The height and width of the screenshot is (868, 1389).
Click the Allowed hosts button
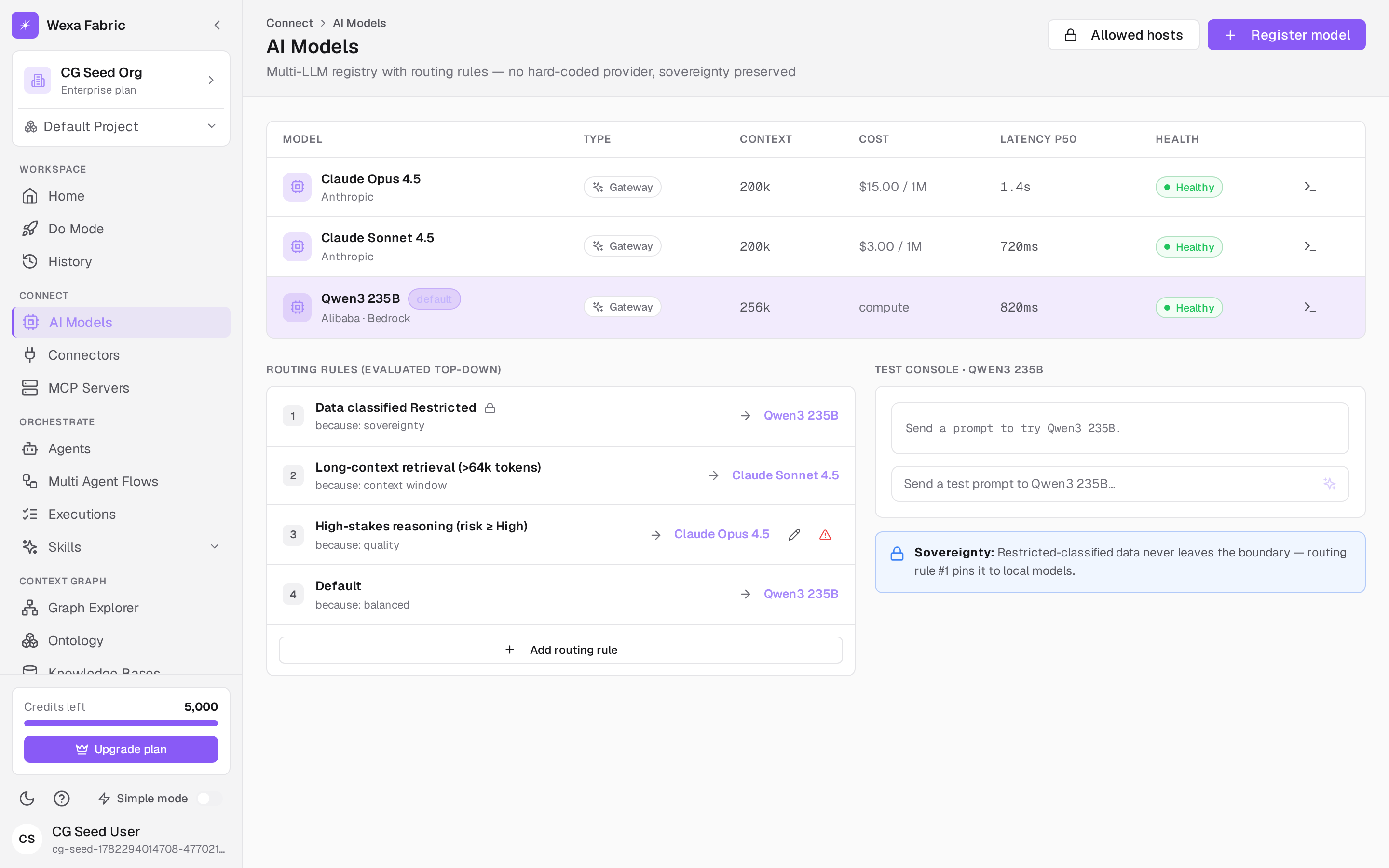[1123, 35]
